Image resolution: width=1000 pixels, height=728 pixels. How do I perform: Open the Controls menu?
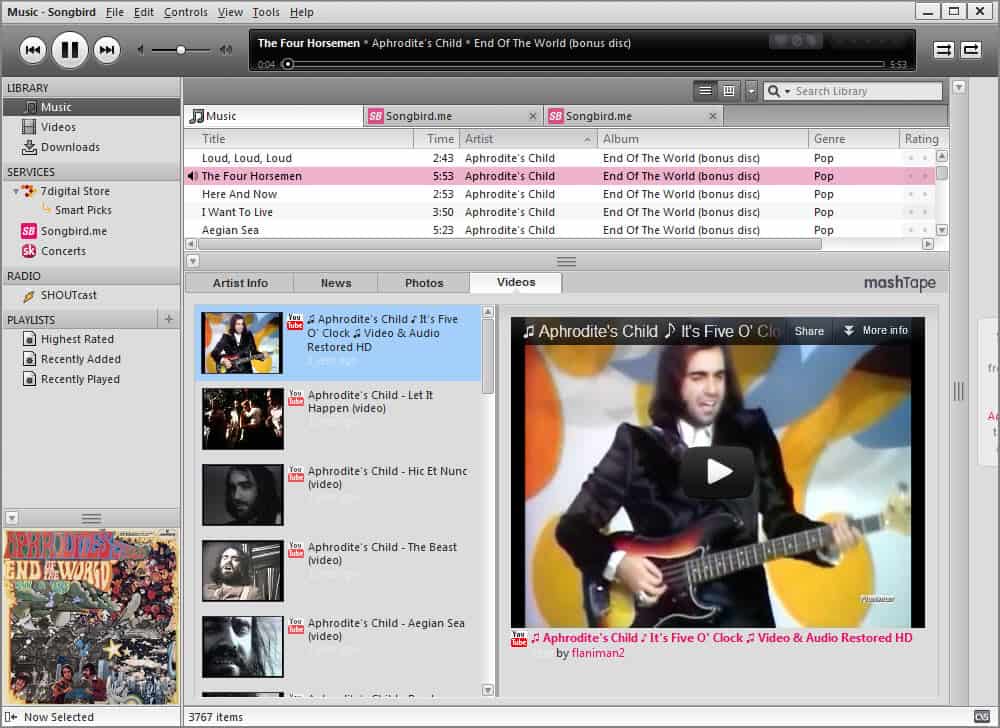(186, 12)
